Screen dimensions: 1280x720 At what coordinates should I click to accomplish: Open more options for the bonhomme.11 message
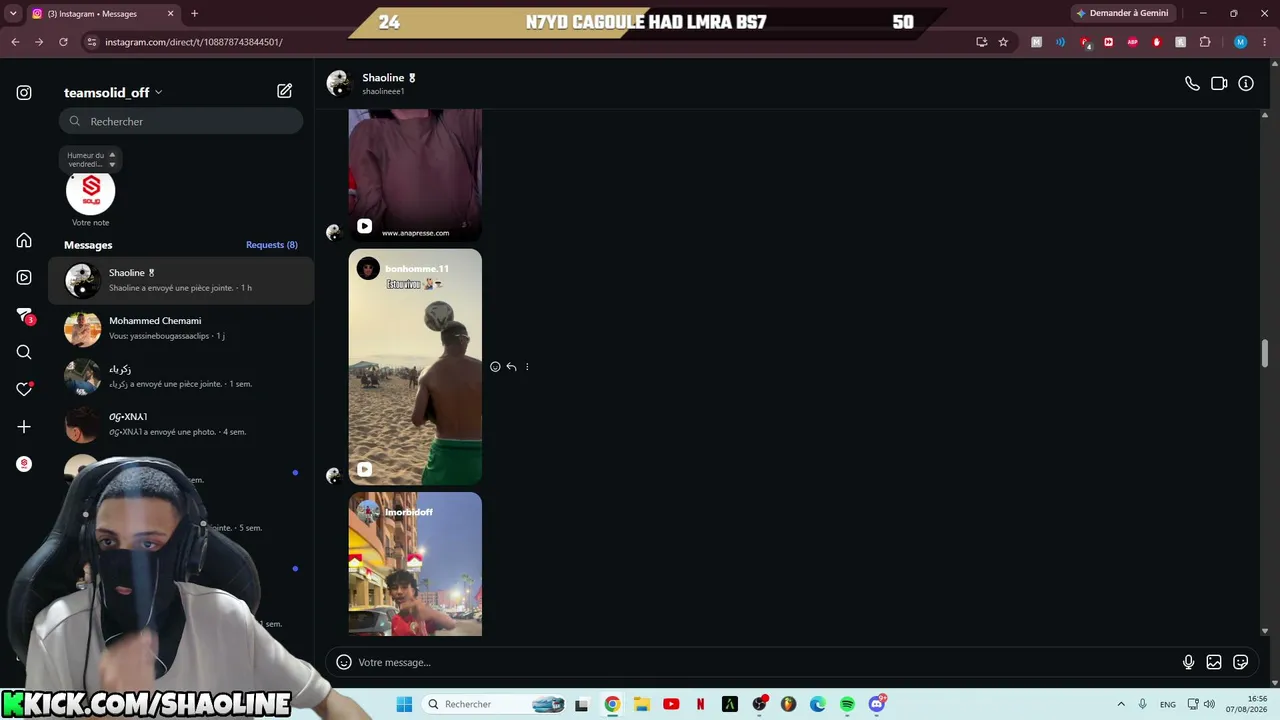527,367
